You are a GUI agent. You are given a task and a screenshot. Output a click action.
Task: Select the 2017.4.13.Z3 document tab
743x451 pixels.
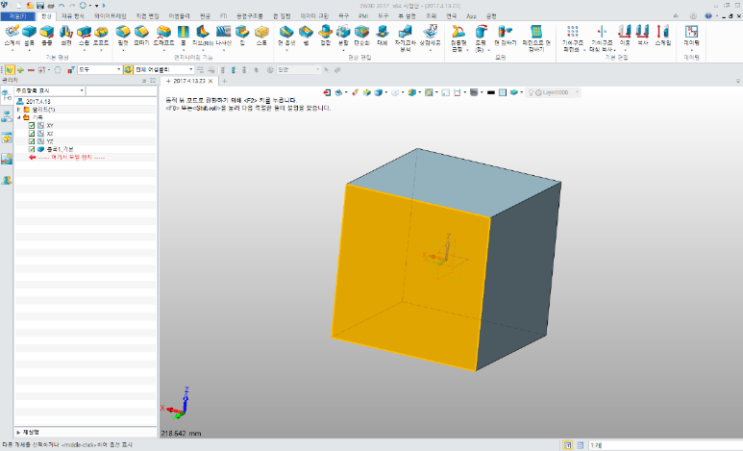(x=189, y=81)
